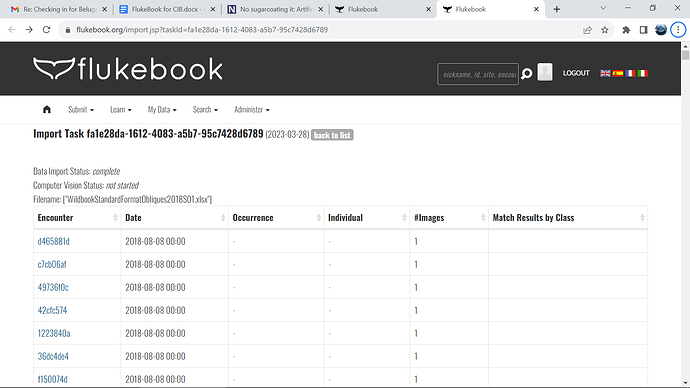
Task: Expand the My Data dropdown menu
Action: [162, 110]
